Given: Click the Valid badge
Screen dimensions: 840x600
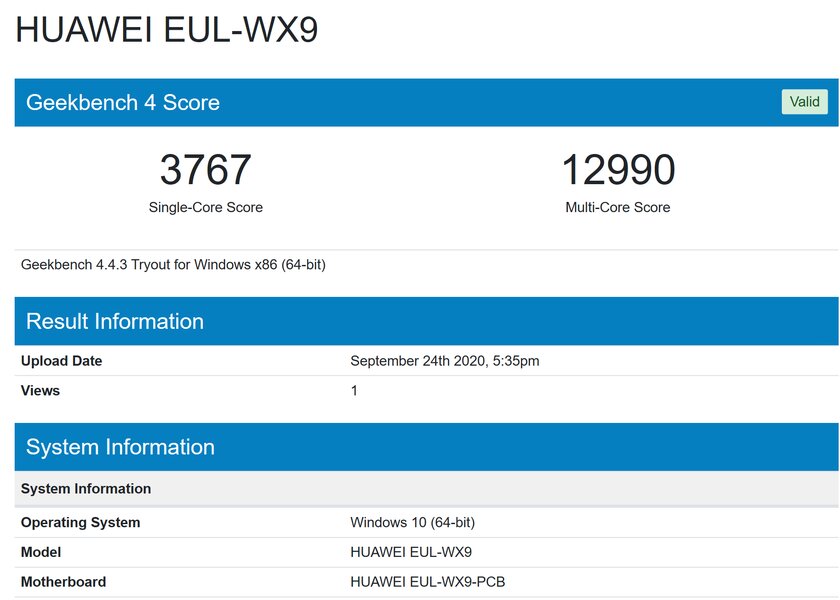Looking at the screenshot, I should point(804,102).
